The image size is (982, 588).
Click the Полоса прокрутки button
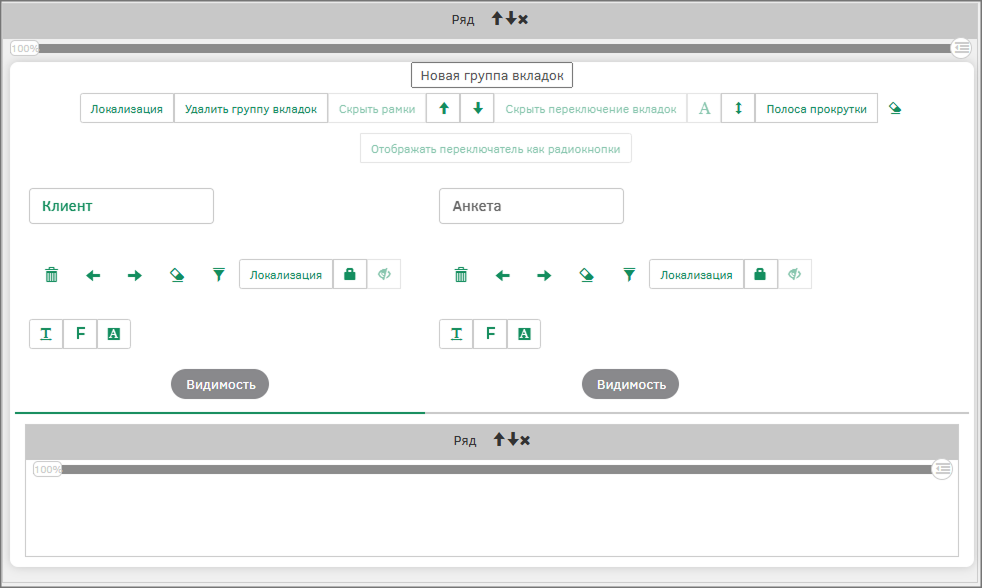tap(816, 109)
